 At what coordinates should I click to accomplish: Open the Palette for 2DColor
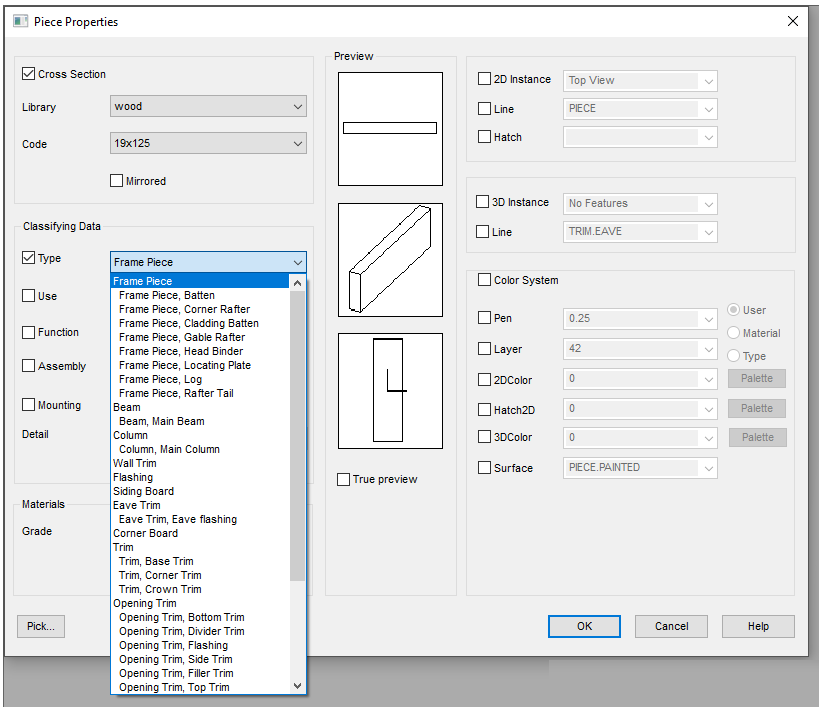coord(757,379)
